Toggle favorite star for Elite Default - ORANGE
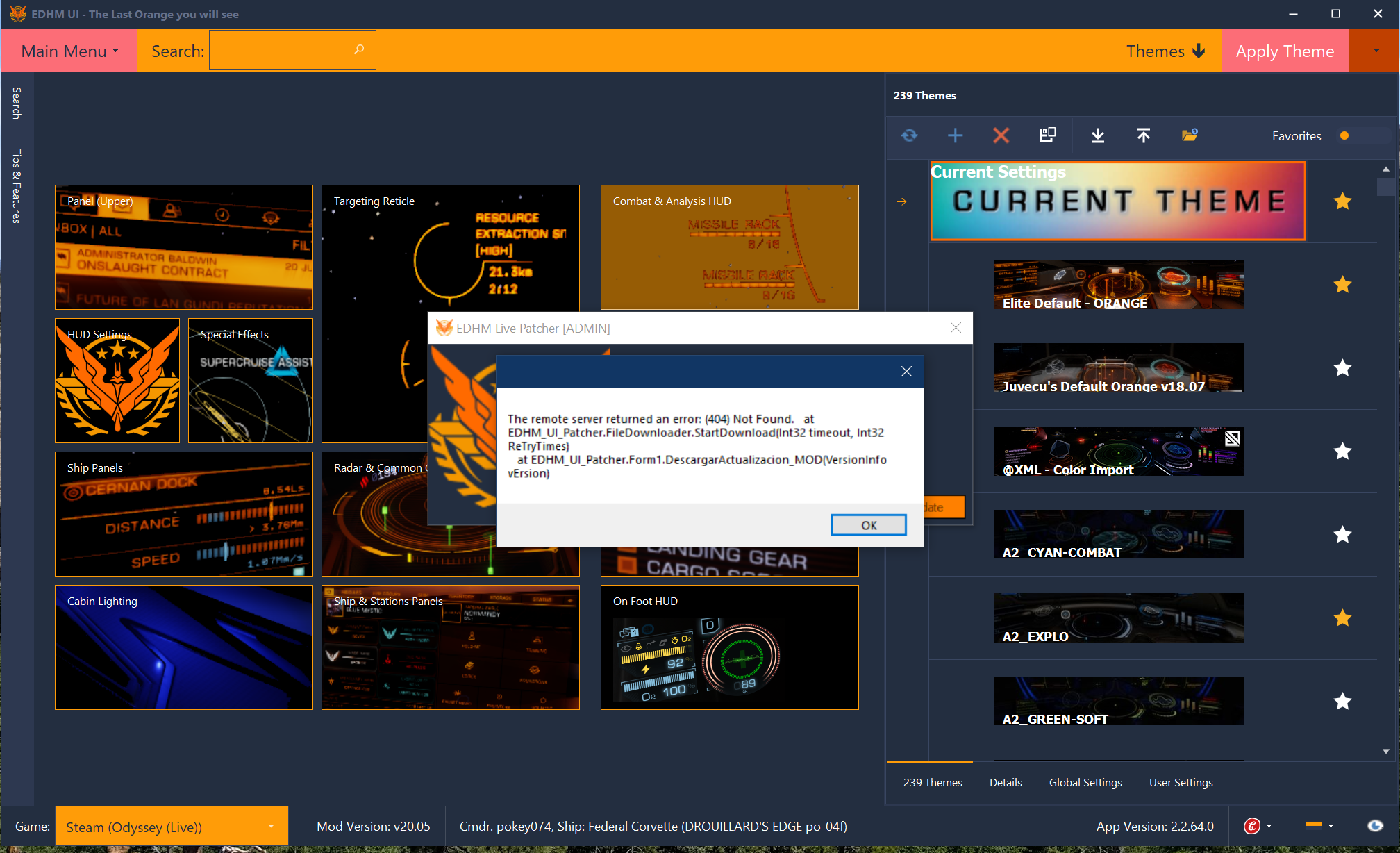The image size is (1400, 853). (x=1343, y=285)
